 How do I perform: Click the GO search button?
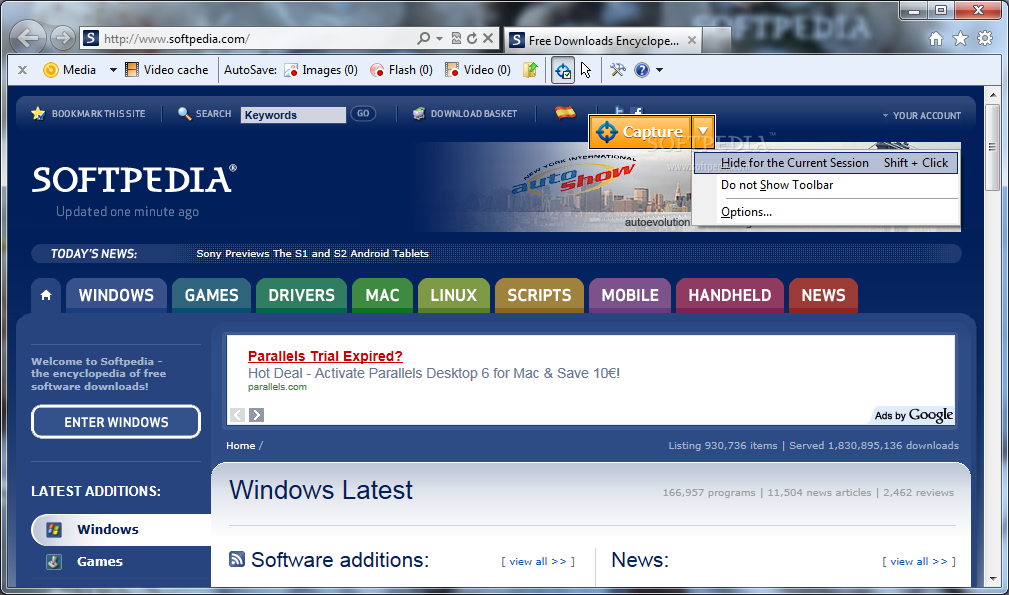click(x=363, y=113)
